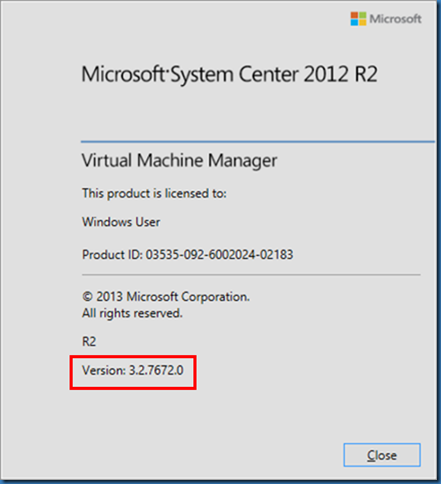Click the Microsoft logo icon
The width and height of the screenshot is (441, 484).
[358, 19]
